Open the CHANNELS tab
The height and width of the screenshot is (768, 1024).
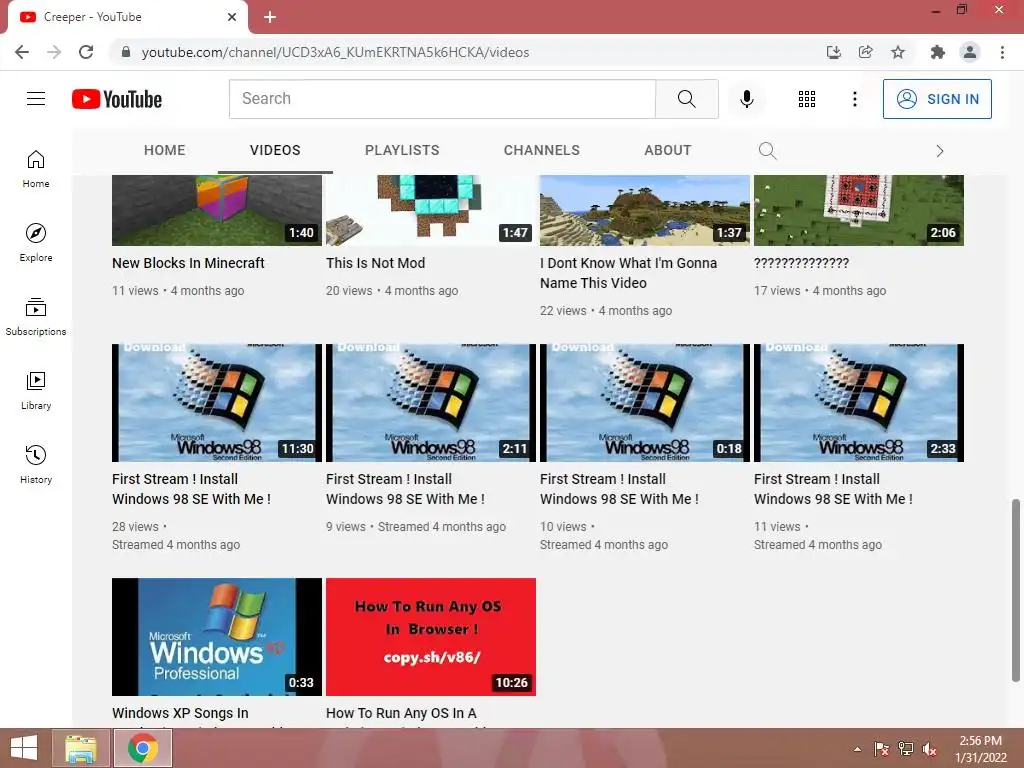pos(541,150)
